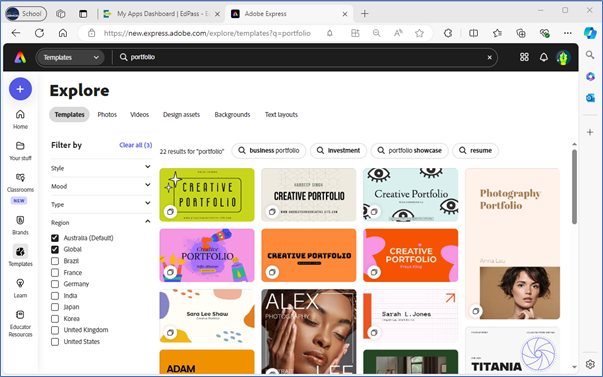Open browser favorites list
Image resolution: width=603 pixels, height=377 pixels.
pyautogui.click(x=497, y=33)
